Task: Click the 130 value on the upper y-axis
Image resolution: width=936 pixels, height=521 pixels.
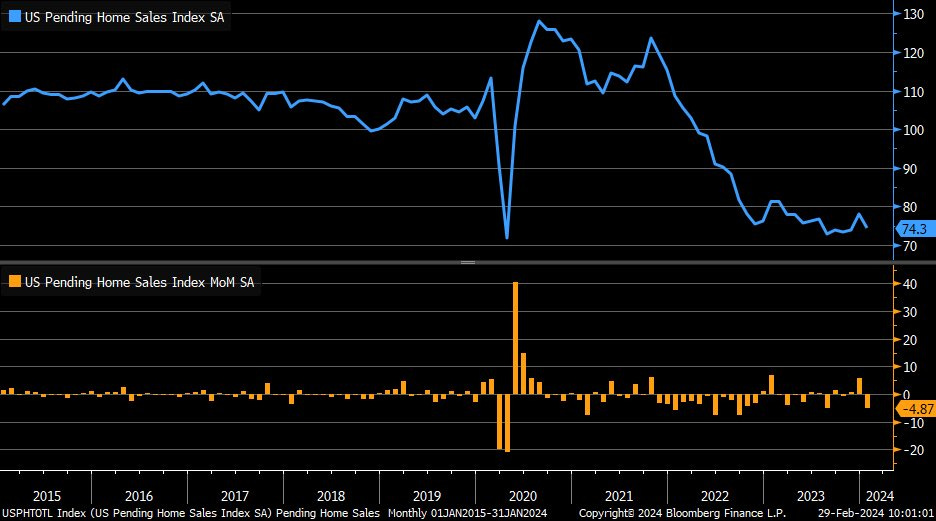Action: [914, 14]
